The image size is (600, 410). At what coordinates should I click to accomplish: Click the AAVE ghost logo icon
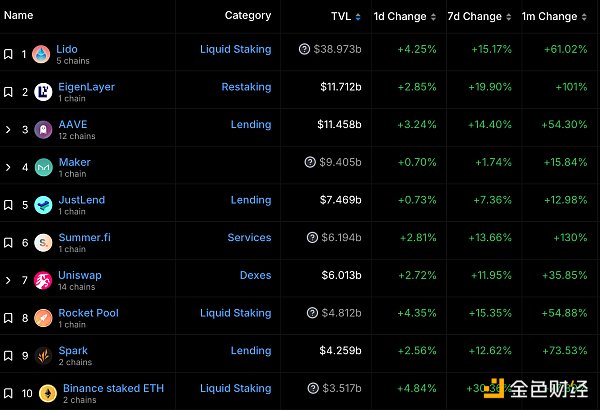tap(44, 129)
